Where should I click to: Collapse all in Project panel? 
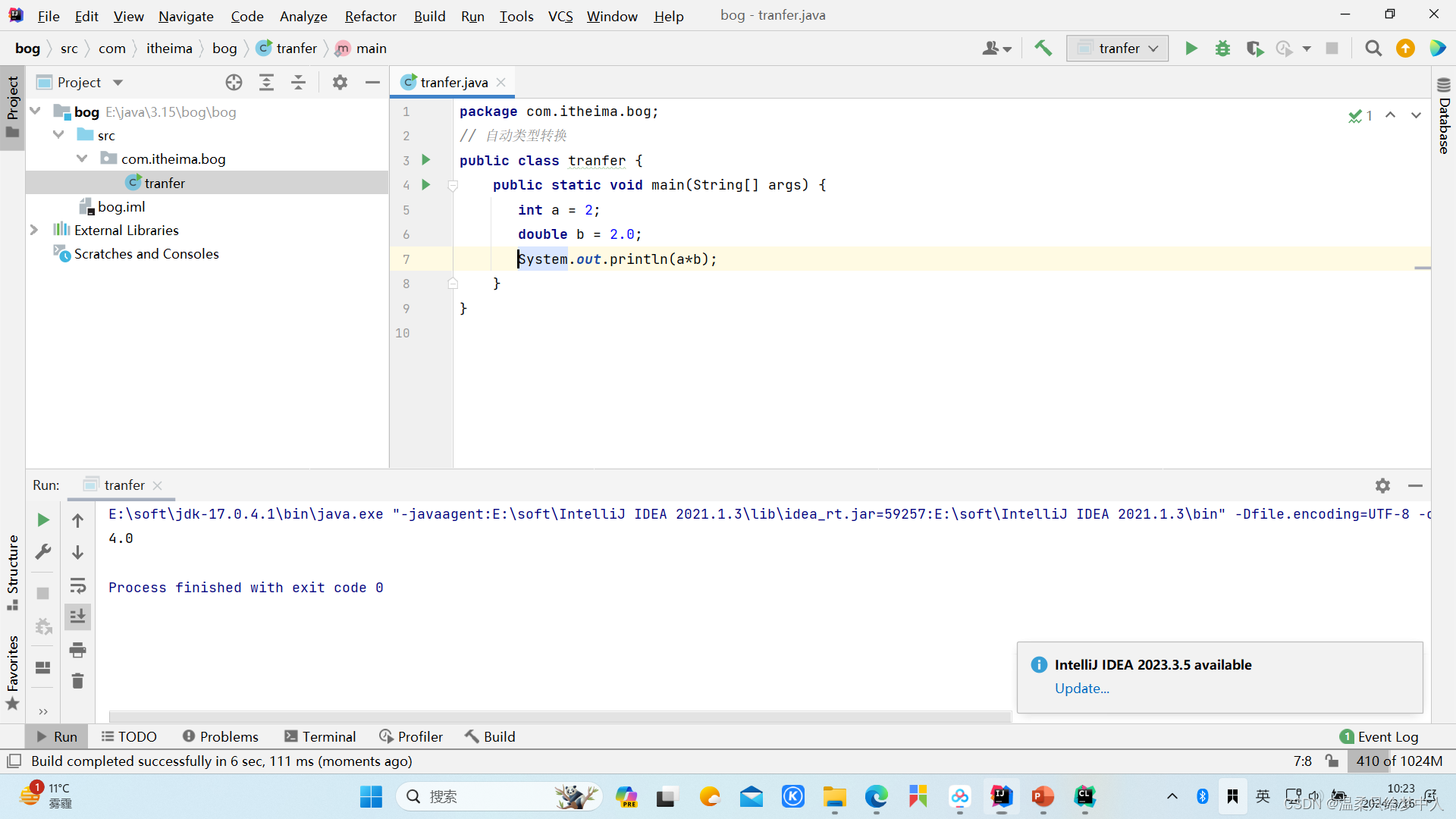pyautogui.click(x=298, y=83)
